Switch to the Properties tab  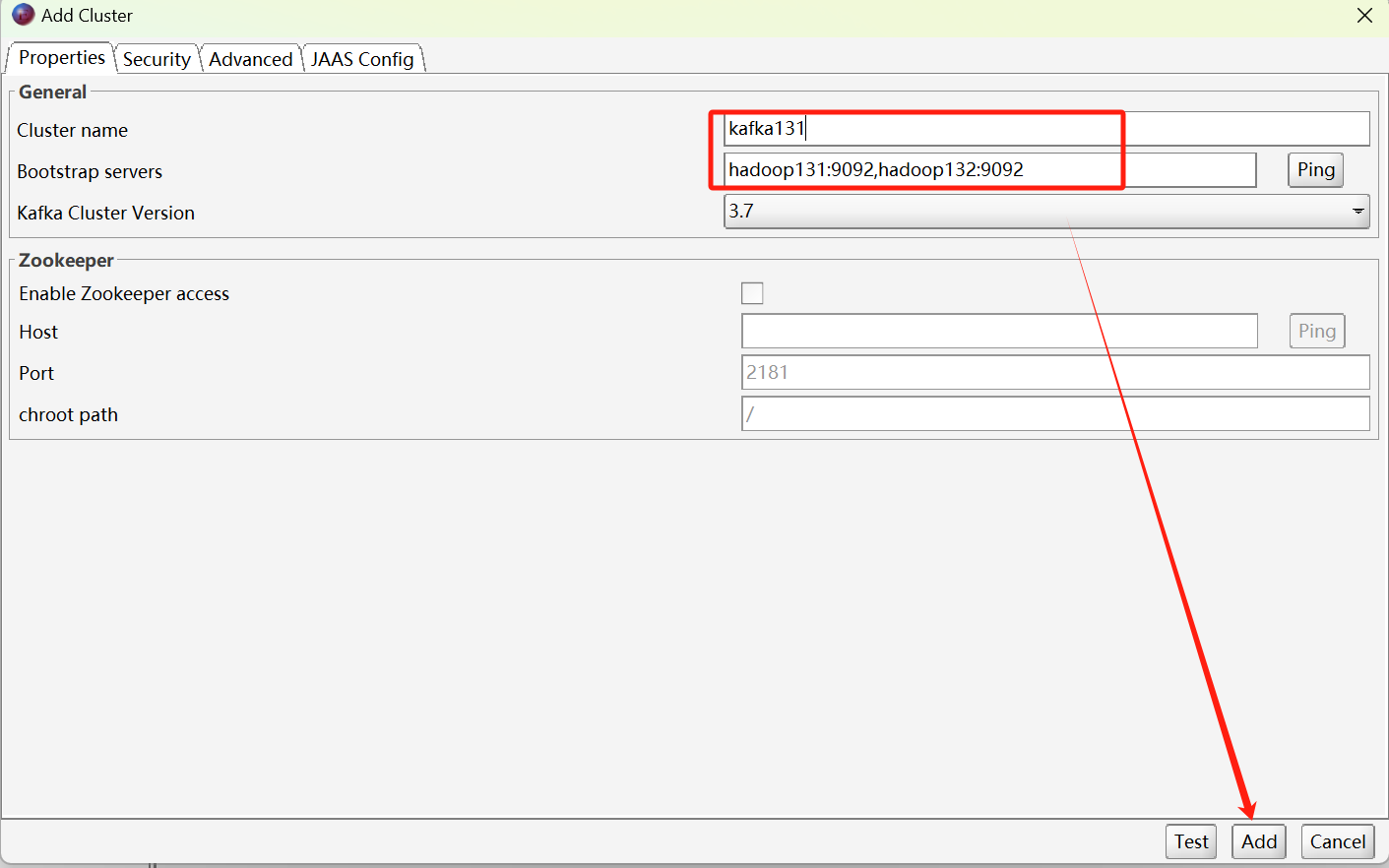pos(61,57)
